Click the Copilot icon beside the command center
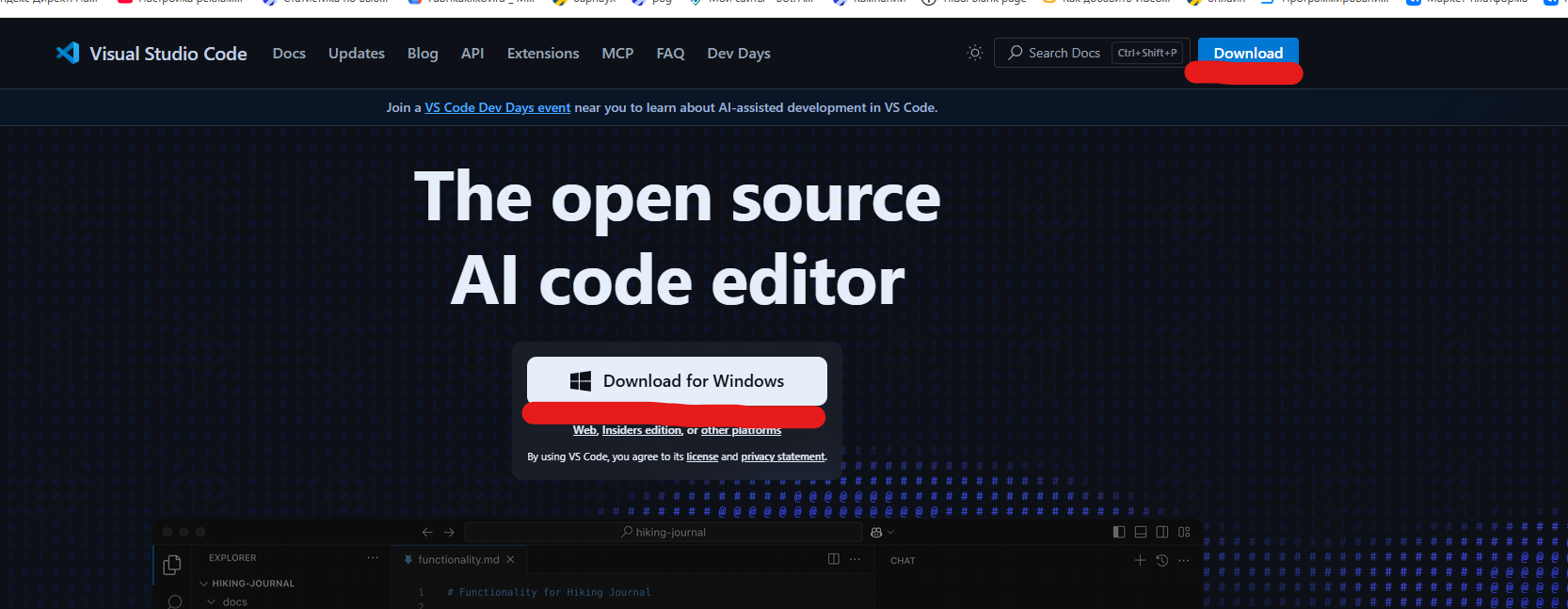This screenshot has height=609, width=1568. click(x=876, y=532)
